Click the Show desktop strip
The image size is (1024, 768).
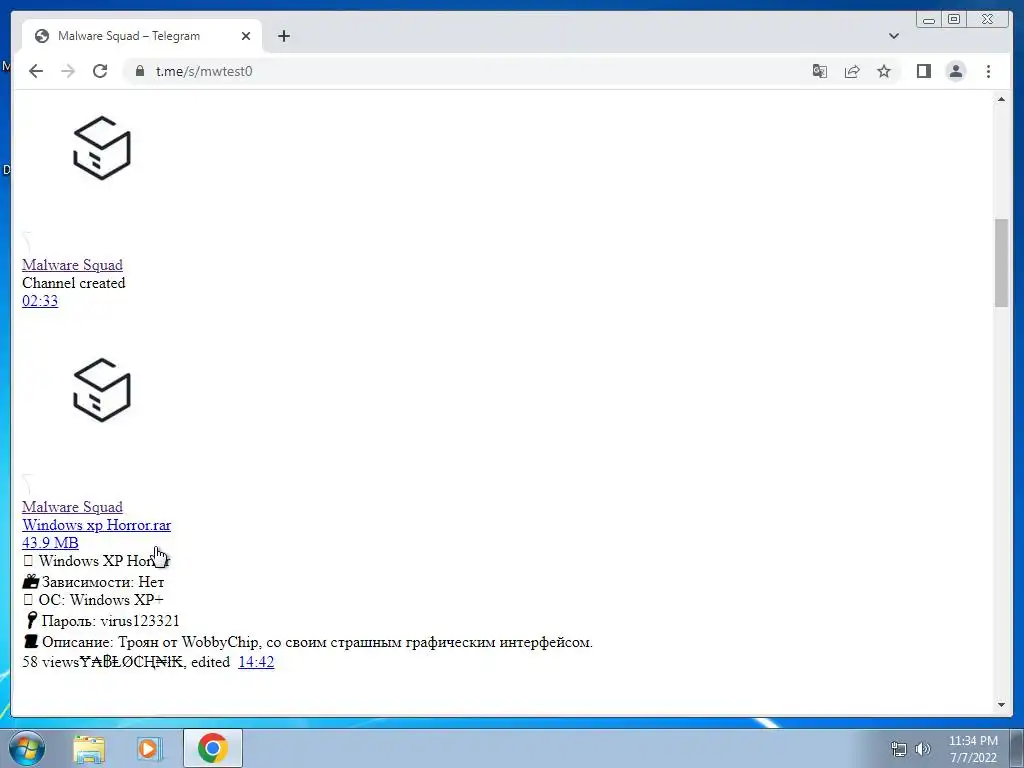(x=1017, y=748)
